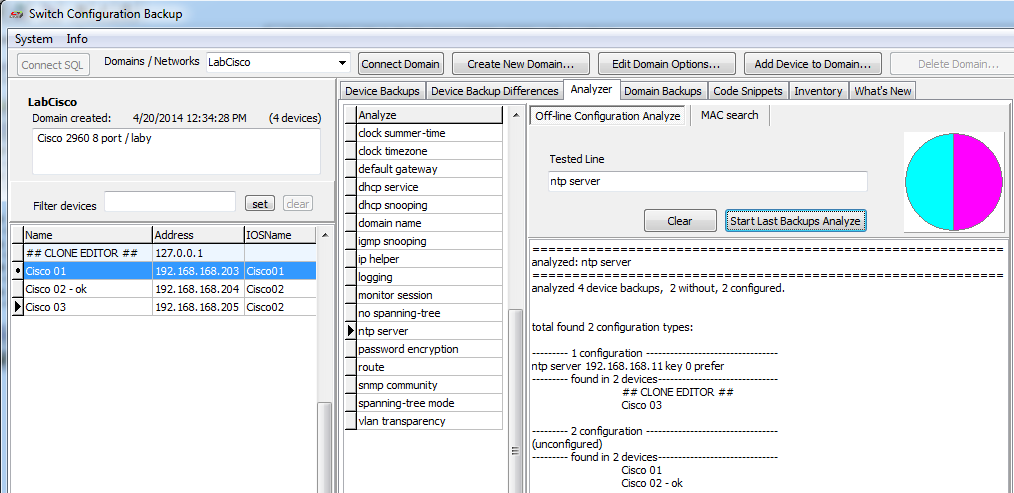Switch to Device Backup Differences tab
The width and height of the screenshot is (1014, 493).
click(494, 91)
